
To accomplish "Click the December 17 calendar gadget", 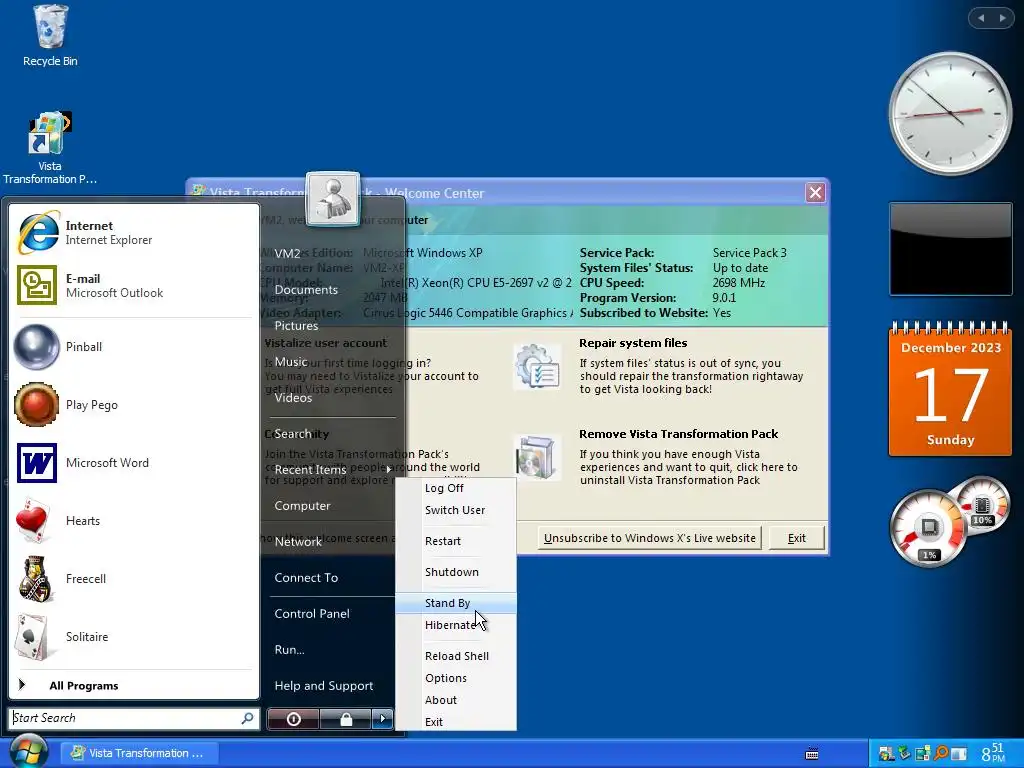I will (x=950, y=389).
